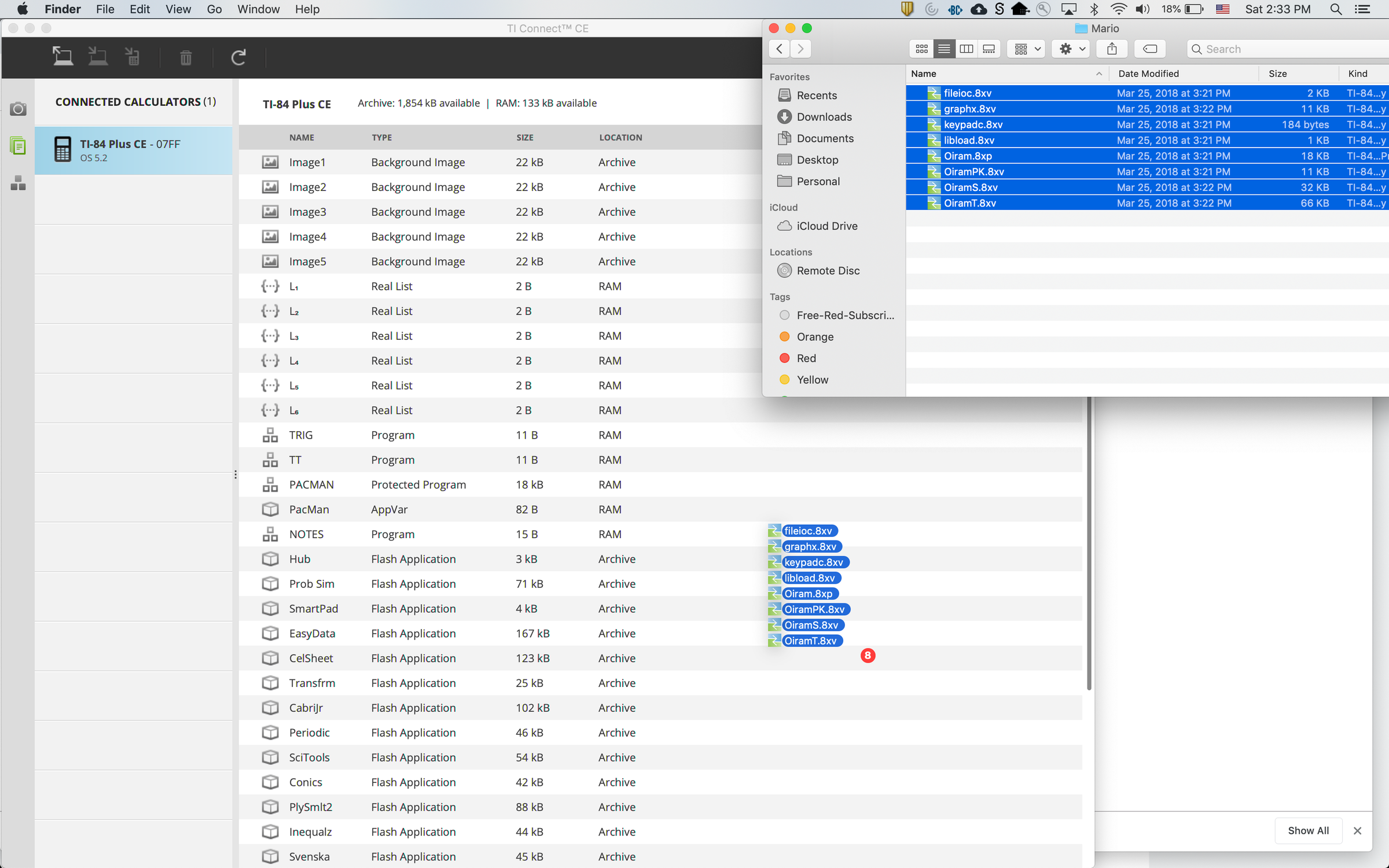
Task: Open the Finder action gear dropdown
Action: click(1071, 49)
